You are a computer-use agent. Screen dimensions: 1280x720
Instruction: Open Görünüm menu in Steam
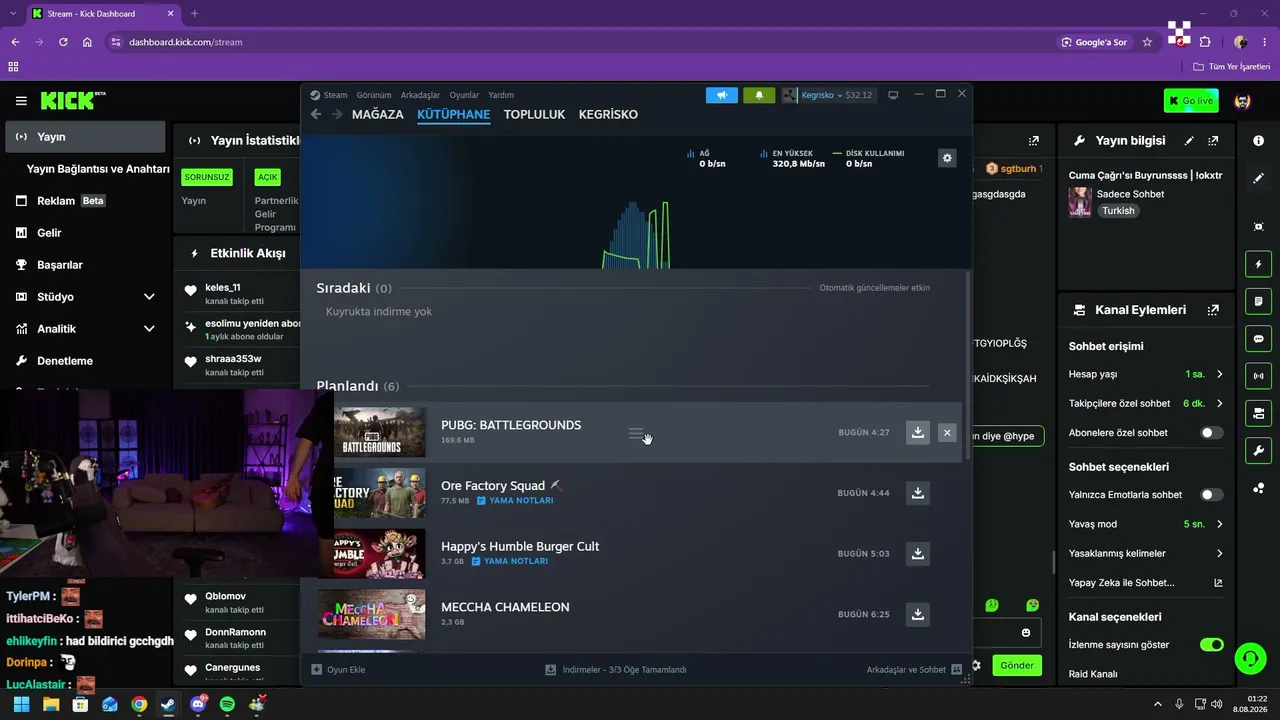click(x=374, y=95)
